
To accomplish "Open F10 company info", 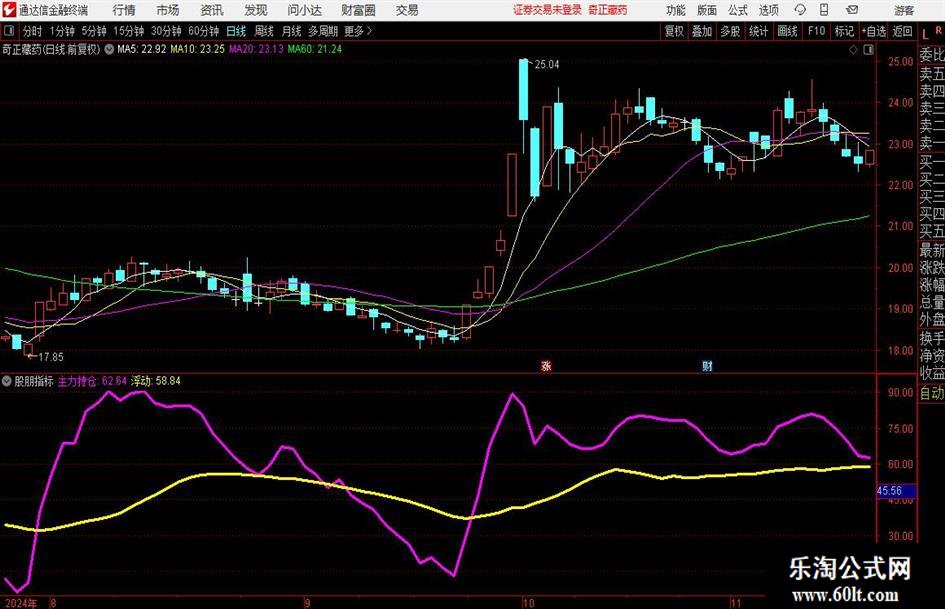I will 817,31.
